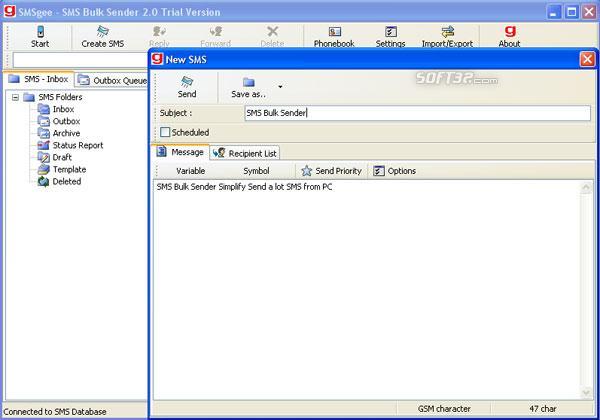Click the Save as.. folder icon
Screen dimensions: 600x420
(249, 82)
